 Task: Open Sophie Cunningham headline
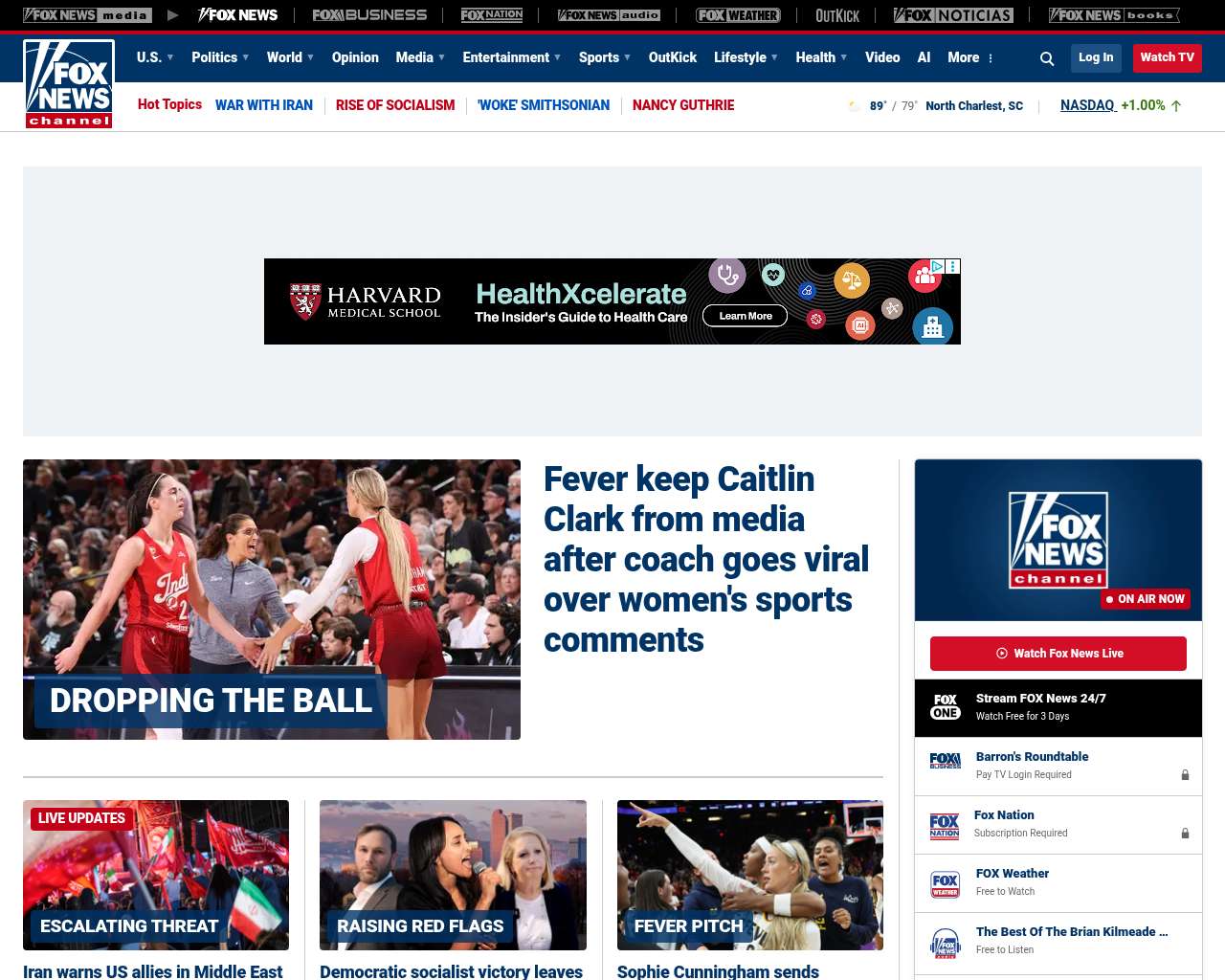pyautogui.click(x=718, y=971)
